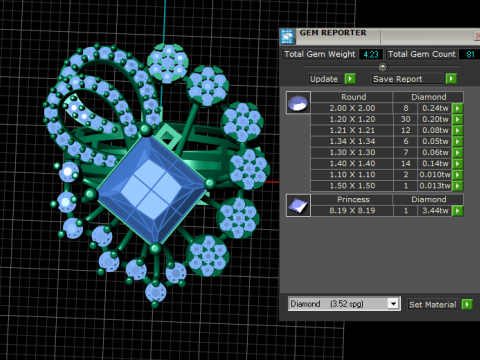This screenshot has height=360, width=480.
Task: Click the 0.013tw weight cell
Action: click(x=435, y=186)
